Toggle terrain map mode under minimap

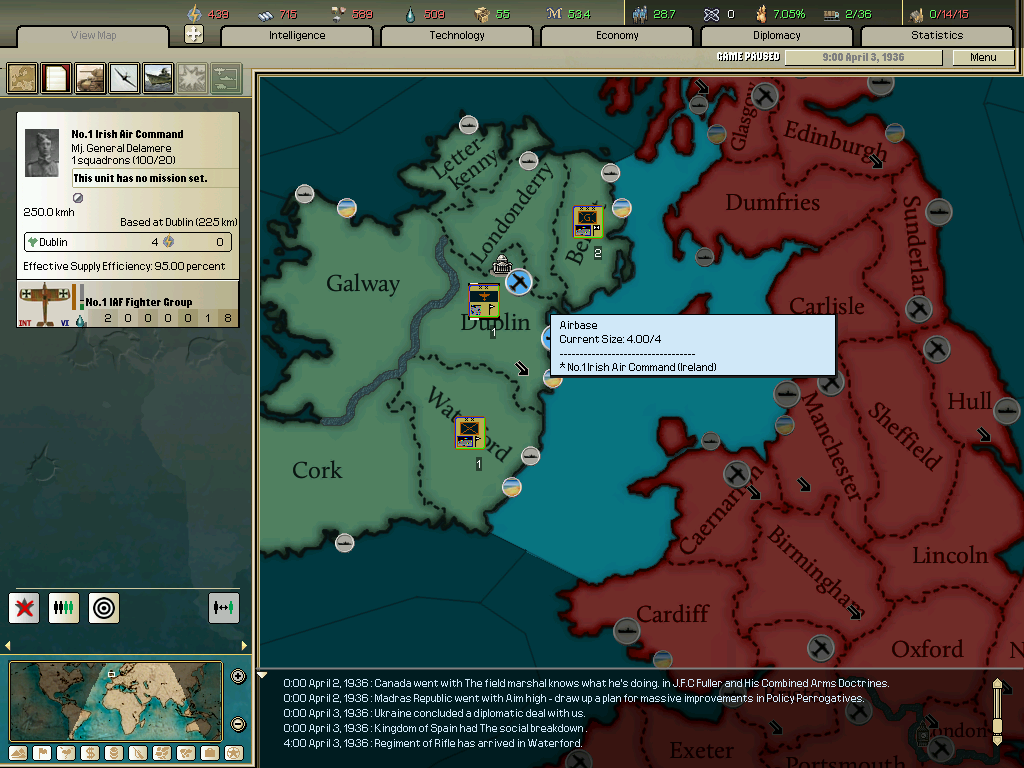pos(18,752)
